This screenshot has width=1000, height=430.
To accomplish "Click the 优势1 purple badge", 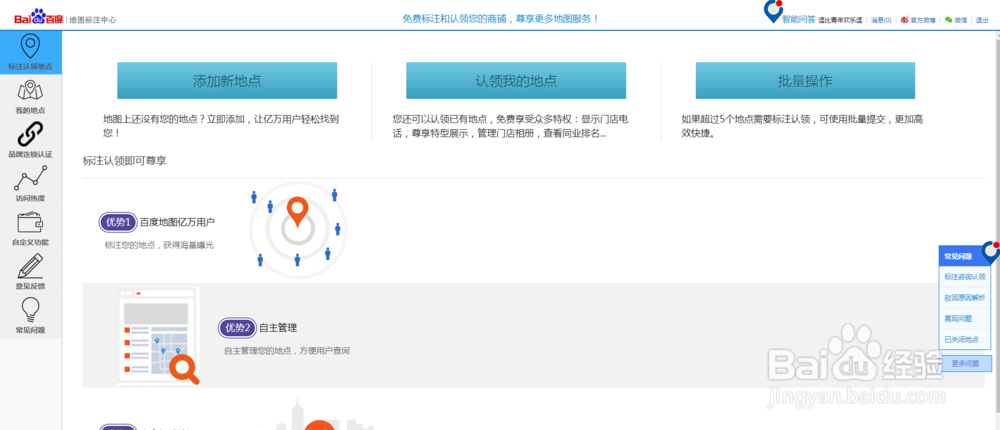I will (118, 222).
